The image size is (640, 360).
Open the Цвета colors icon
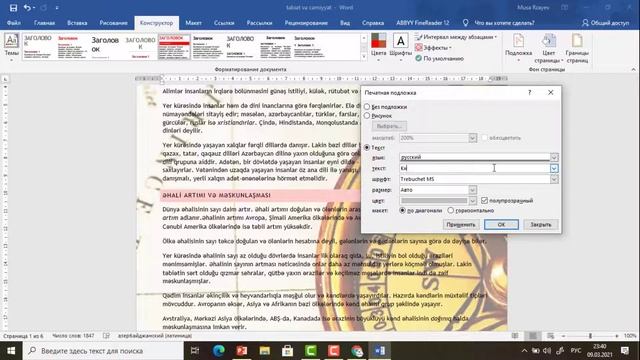point(378,47)
